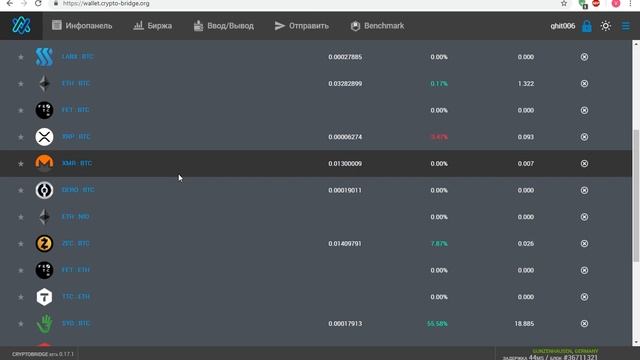Remove the FET : BTC row
Viewport: 640px width, 360px height.
pyautogui.click(x=584, y=110)
